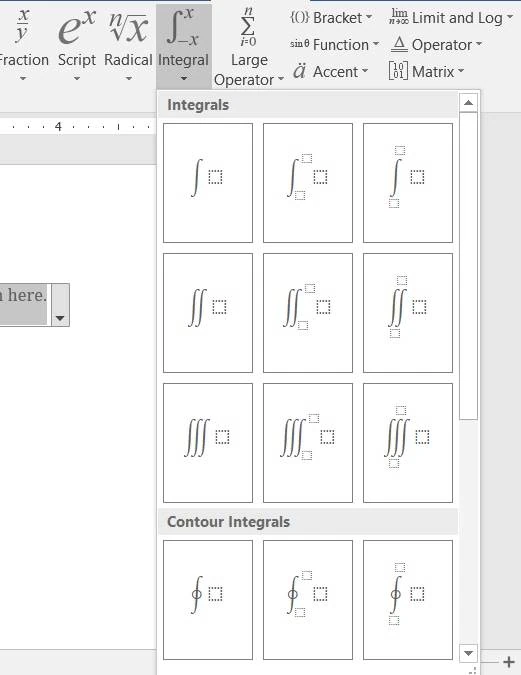Click the Limit and Log button
This screenshot has height=675, width=521.
pos(451,18)
